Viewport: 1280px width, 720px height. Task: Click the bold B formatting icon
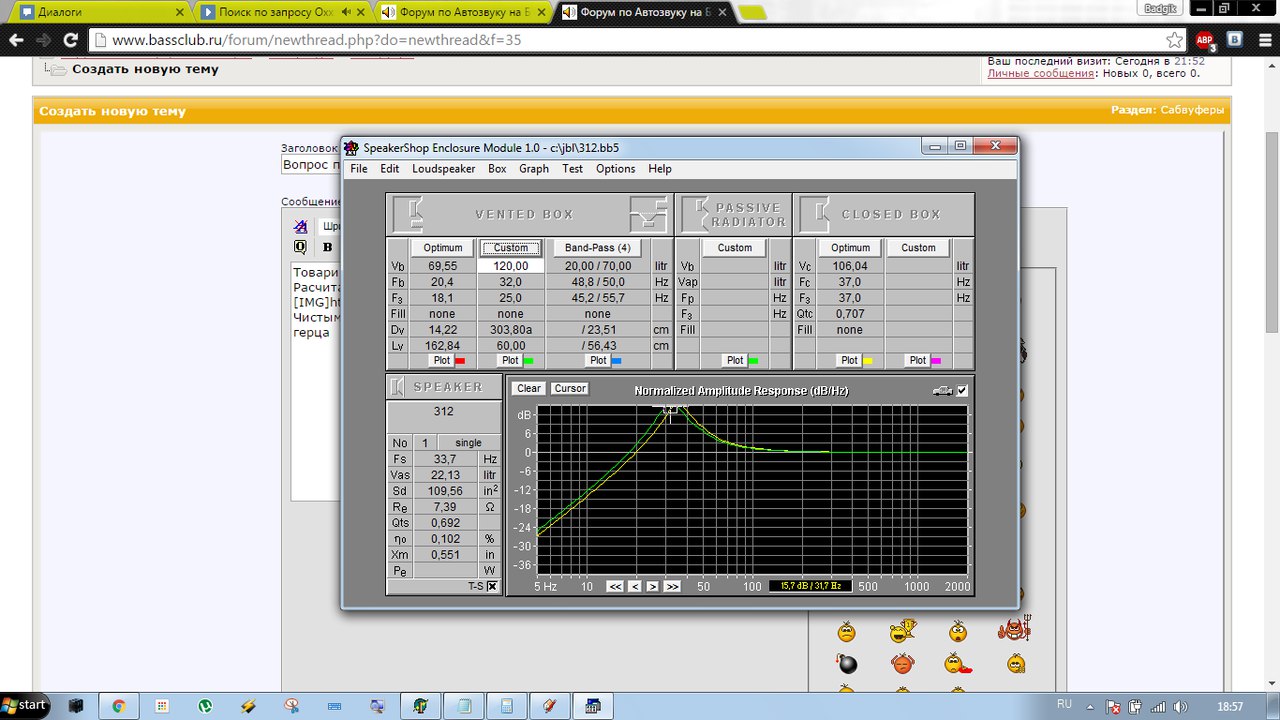click(x=327, y=247)
